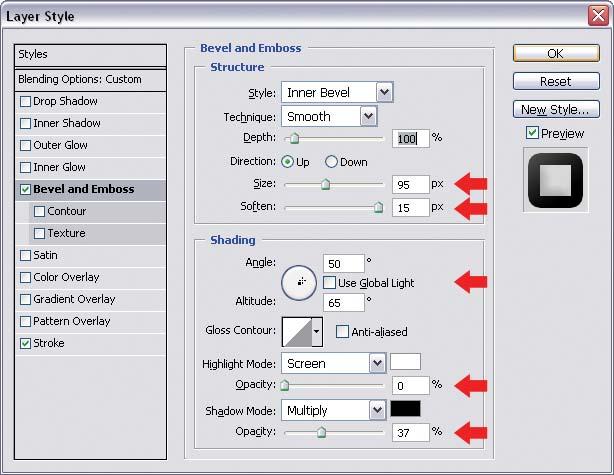Open the black Shadow color swatch
This screenshot has height=475, width=614.
pos(406,408)
